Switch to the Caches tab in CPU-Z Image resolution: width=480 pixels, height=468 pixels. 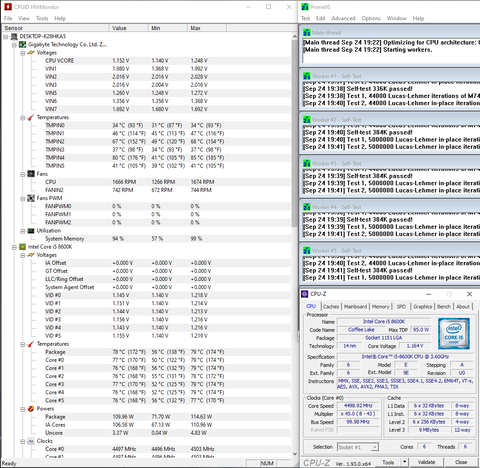(331, 306)
